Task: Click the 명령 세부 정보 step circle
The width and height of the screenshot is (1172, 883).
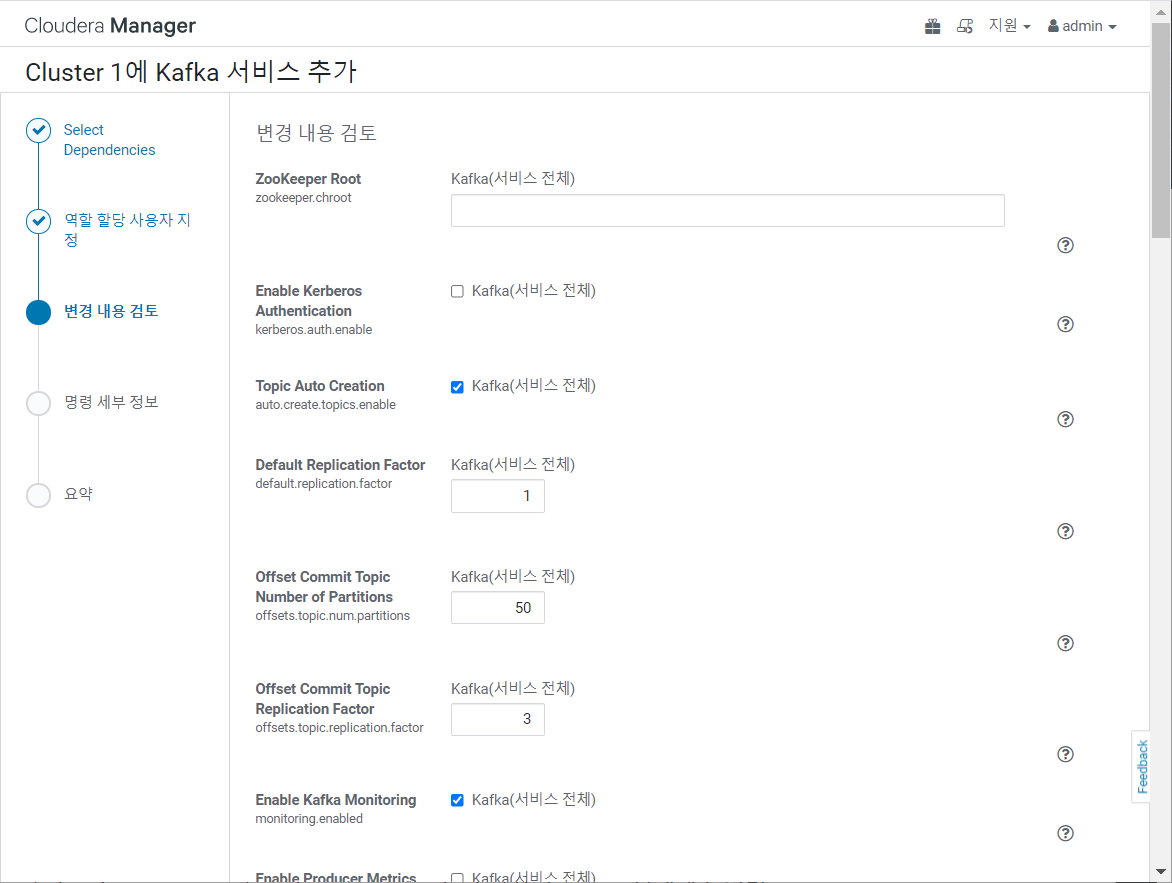Action: tap(38, 403)
